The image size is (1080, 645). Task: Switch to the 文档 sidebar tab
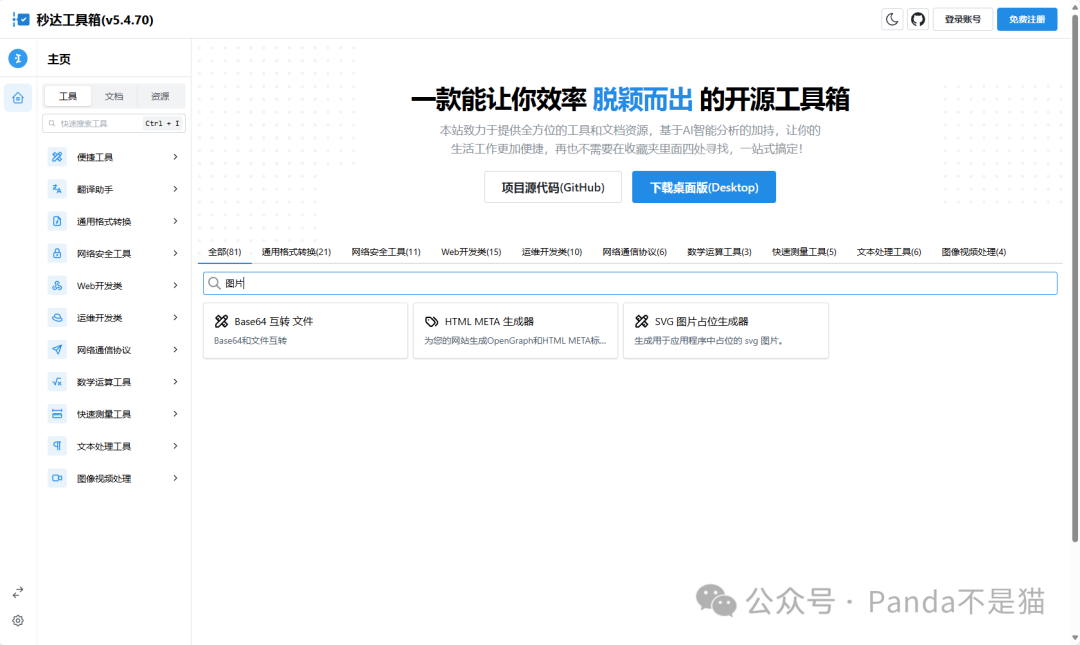click(x=114, y=96)
